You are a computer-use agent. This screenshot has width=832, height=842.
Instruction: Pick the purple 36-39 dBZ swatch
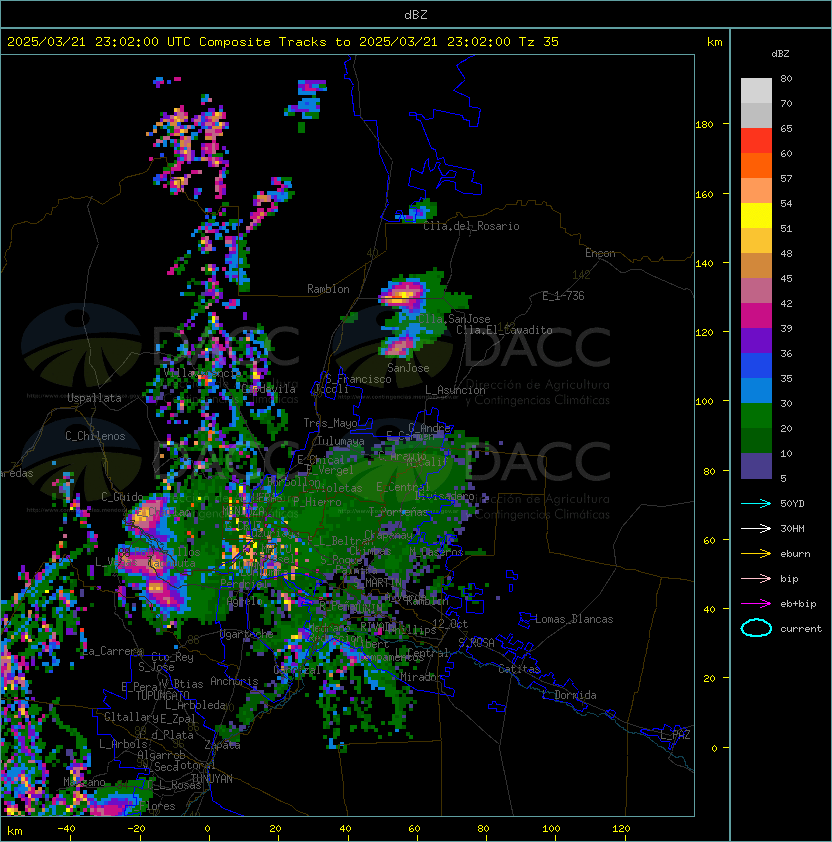[x=756, y=341]
